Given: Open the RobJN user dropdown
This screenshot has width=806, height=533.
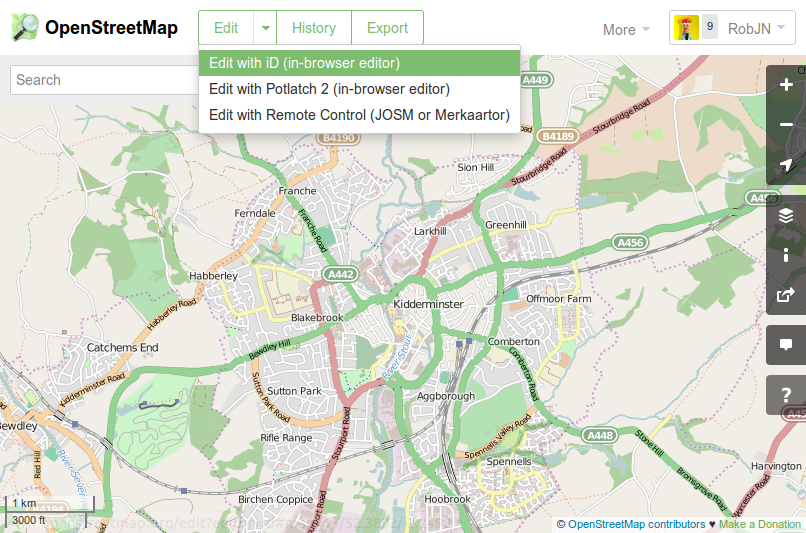Looking at the screenshot, I should pyautogui.click(x=757, y=29).
